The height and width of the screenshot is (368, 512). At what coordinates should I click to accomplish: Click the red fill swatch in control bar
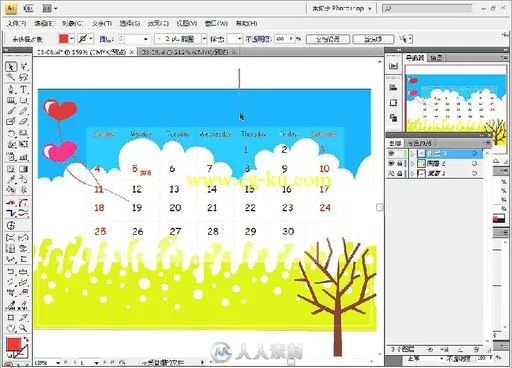[63, 39]
